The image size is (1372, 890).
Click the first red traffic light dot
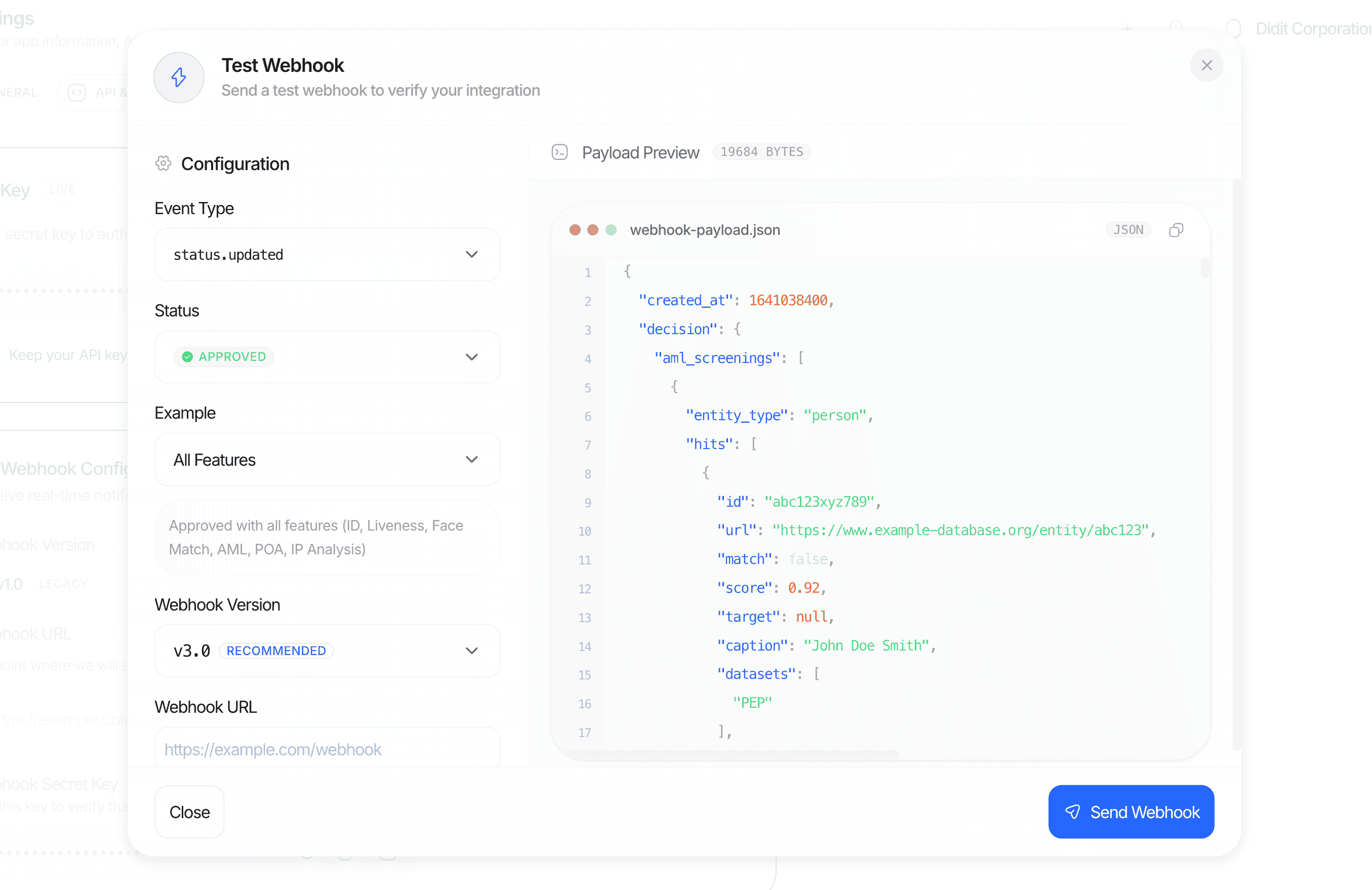coord(575,229)
